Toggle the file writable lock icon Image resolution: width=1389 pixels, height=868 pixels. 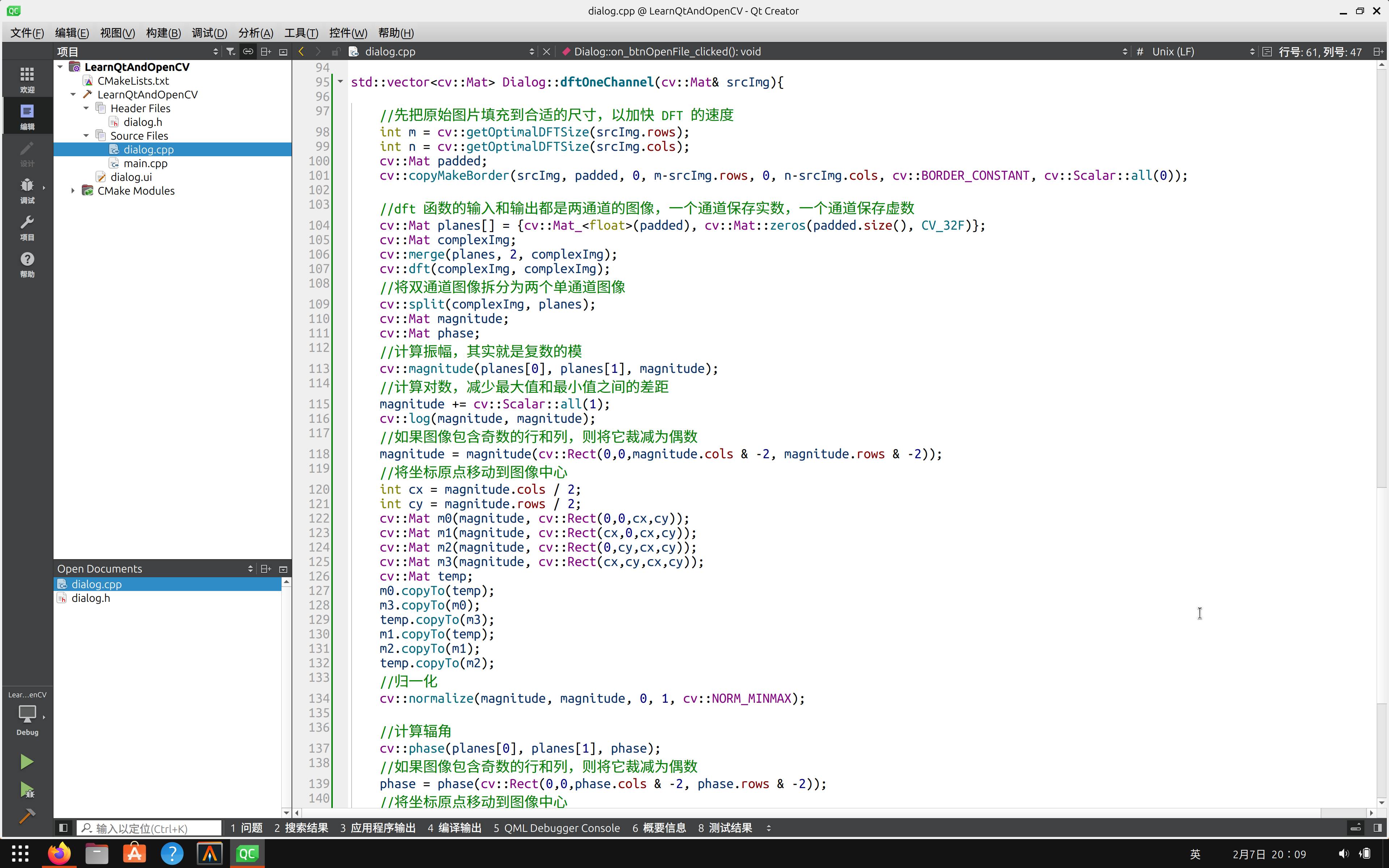(x=336, y=52)
